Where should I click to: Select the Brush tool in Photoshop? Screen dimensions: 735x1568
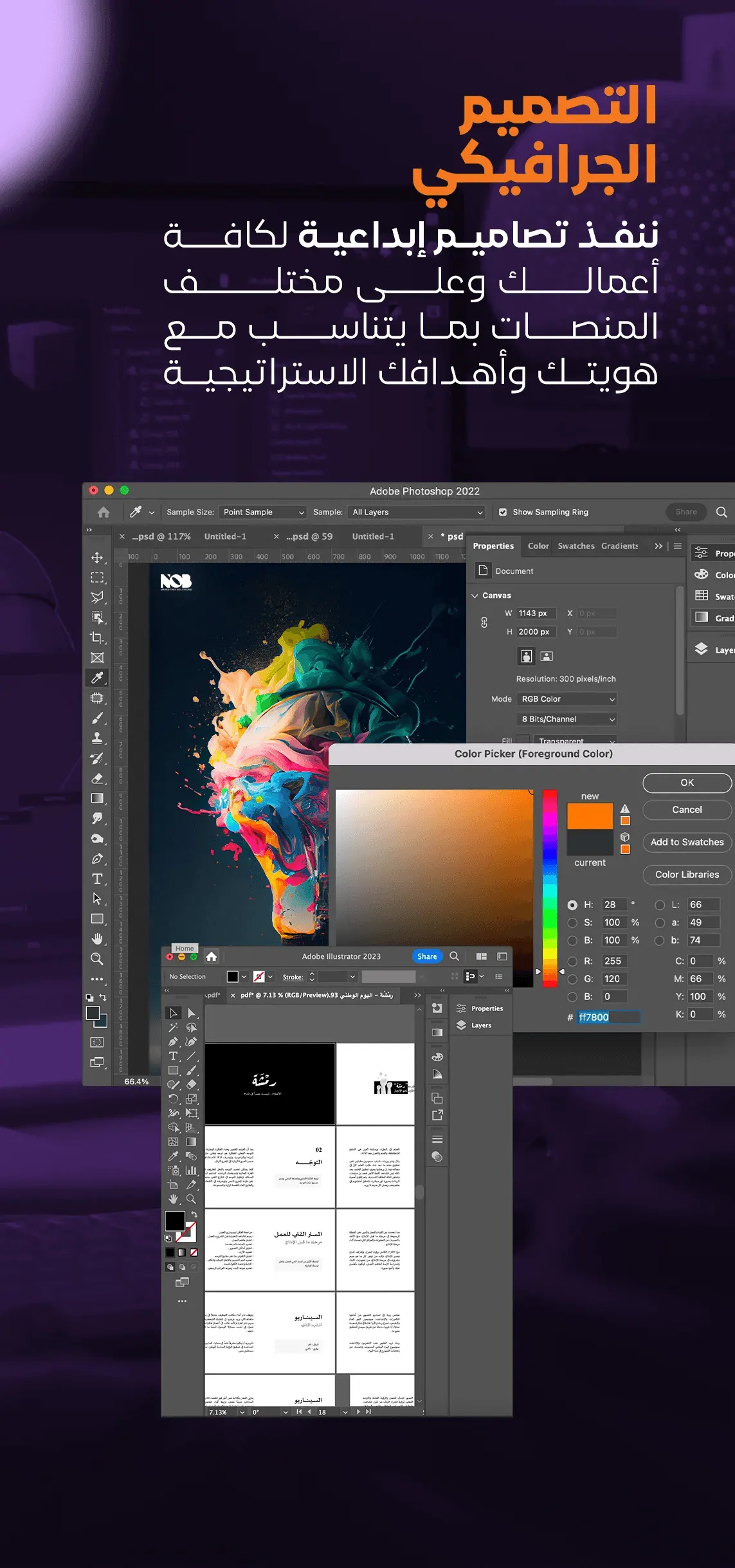pos(97,718)
